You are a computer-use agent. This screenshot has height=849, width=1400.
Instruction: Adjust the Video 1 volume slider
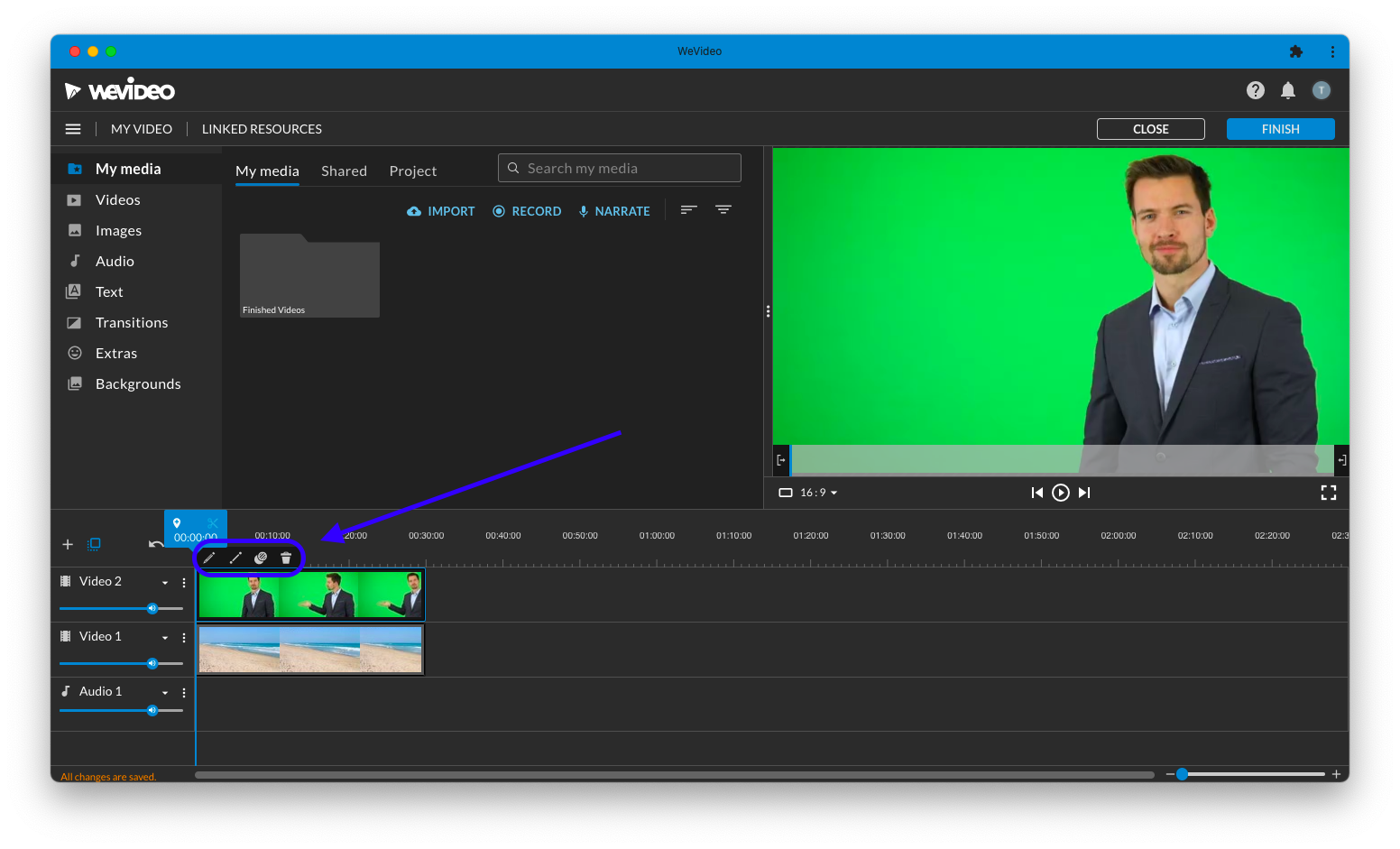point(121,663)
